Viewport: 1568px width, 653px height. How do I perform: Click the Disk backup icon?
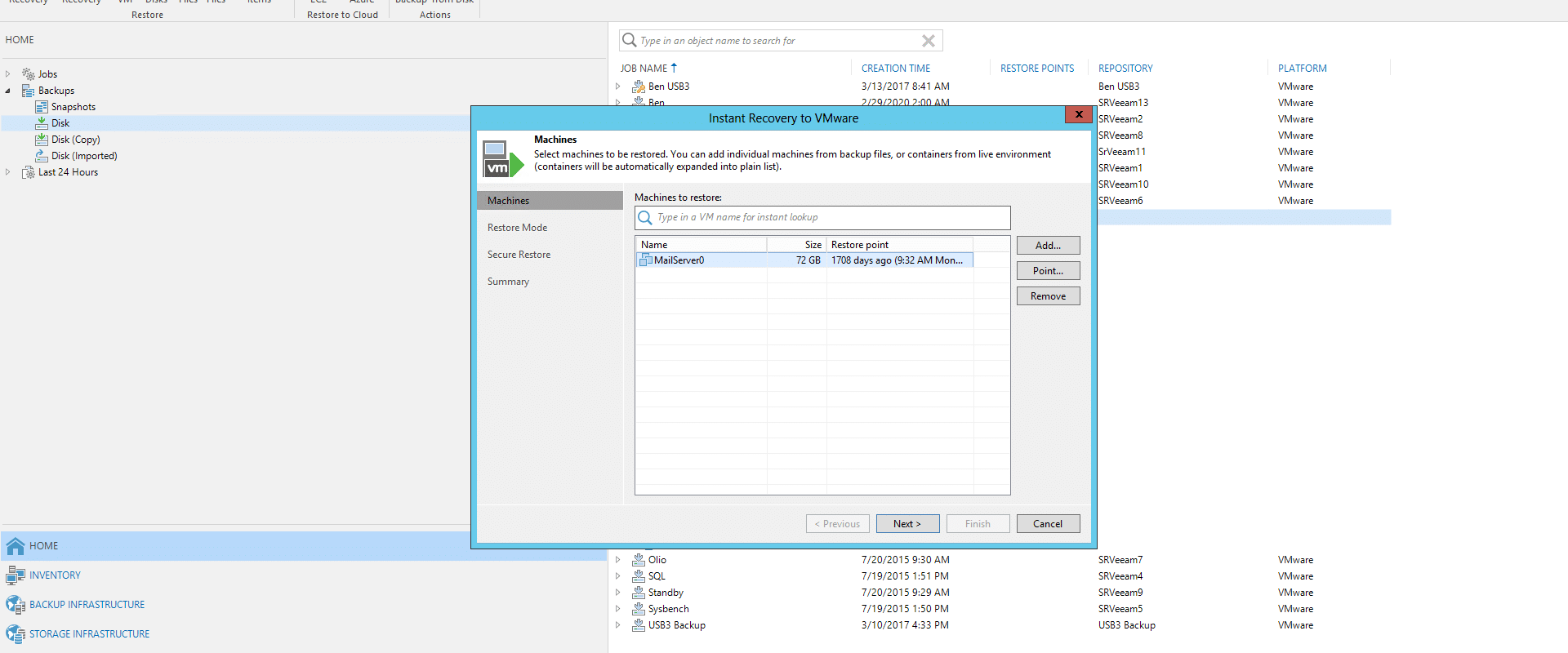coord(42,123)
